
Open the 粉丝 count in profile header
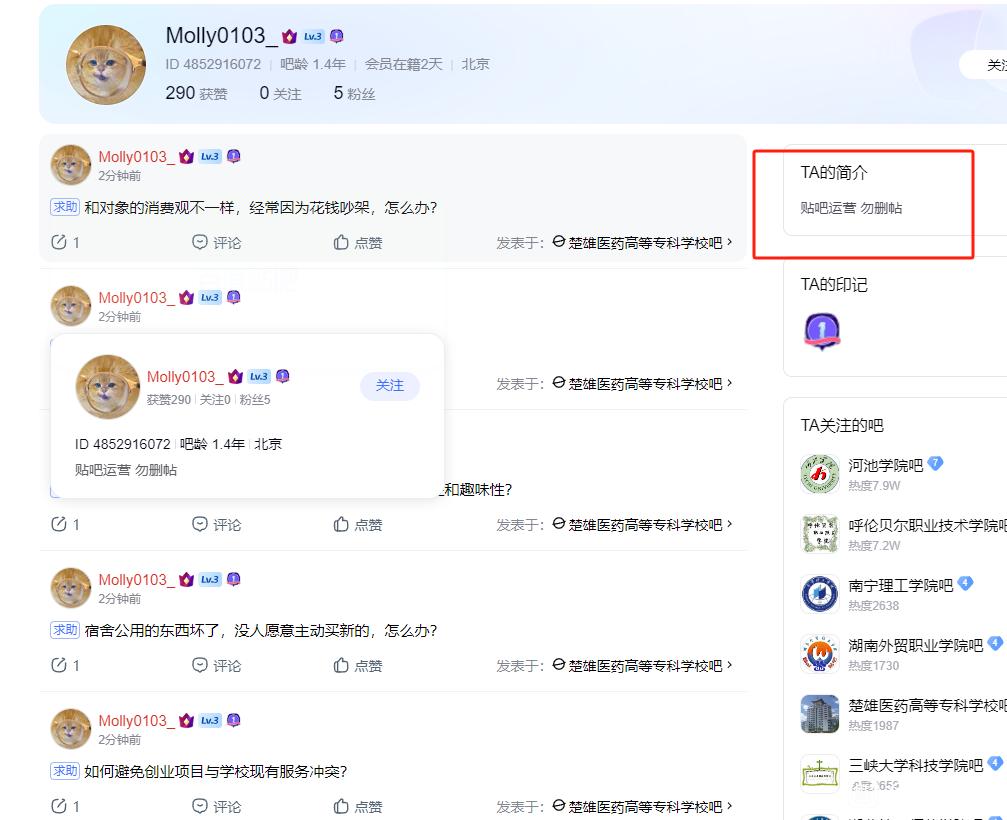[x=354, y=93]
